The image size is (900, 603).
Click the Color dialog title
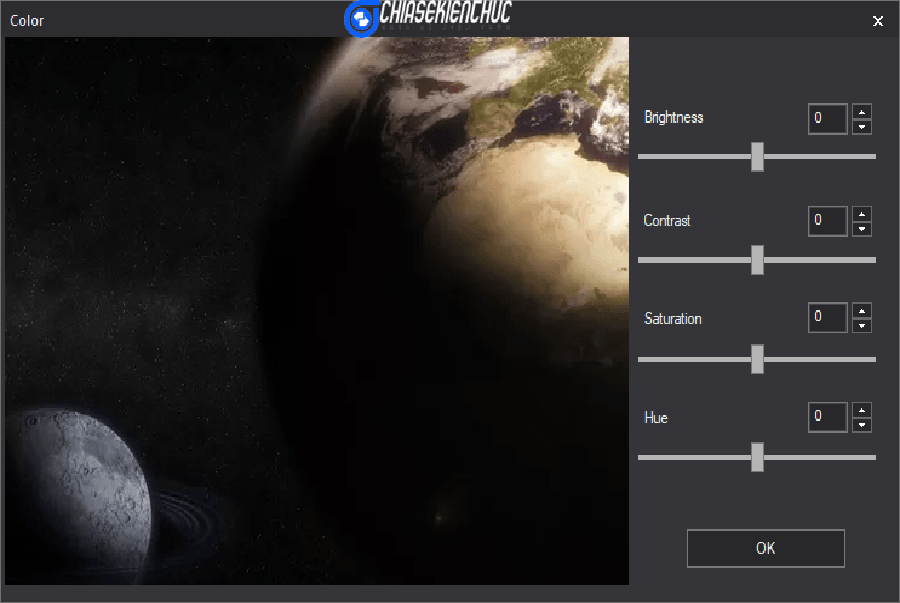point(27,21)
